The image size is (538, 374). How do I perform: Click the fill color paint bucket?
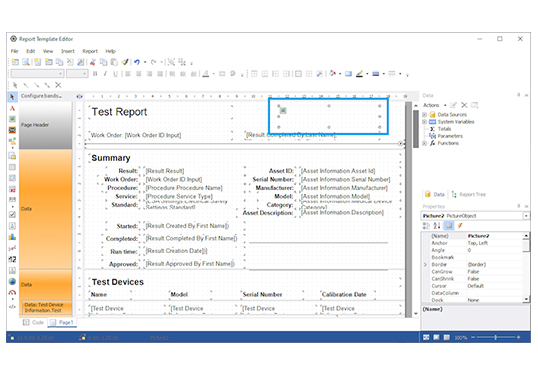click(x=332, y=73)
